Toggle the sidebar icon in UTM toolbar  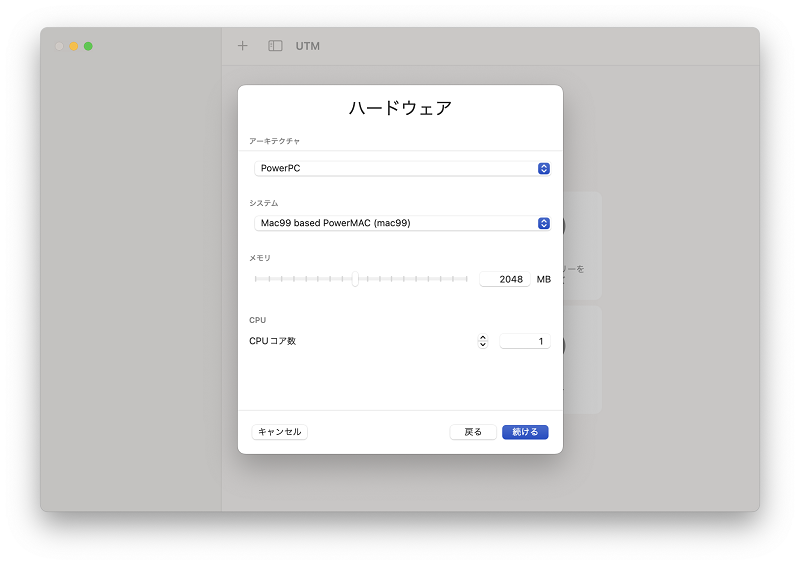point(275,46)
